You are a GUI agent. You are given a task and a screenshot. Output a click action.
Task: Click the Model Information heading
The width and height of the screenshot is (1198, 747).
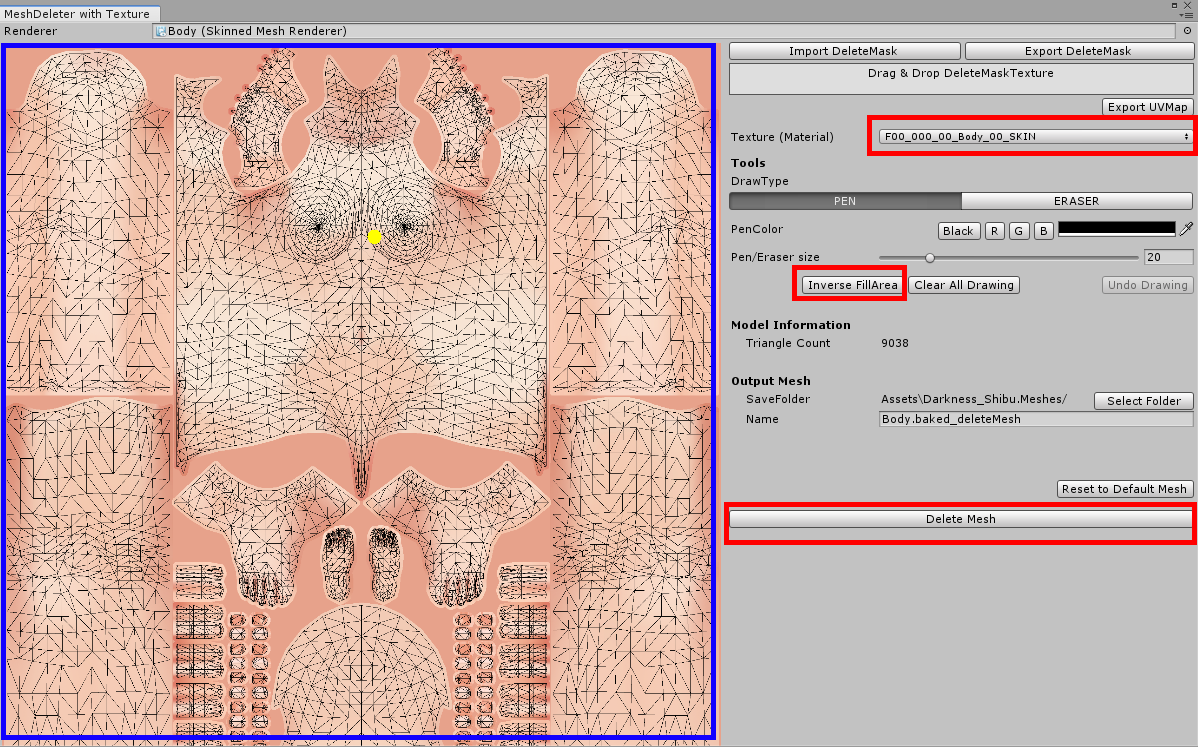click(x=791, y=325)
